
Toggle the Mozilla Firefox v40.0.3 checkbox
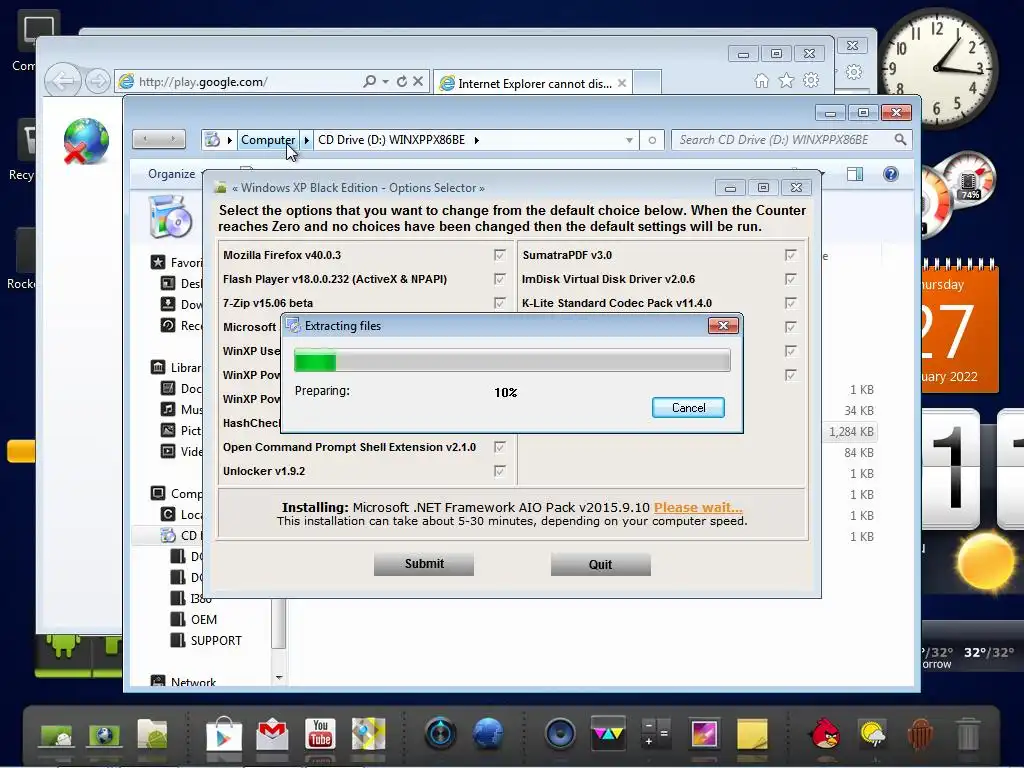(500, 255)
